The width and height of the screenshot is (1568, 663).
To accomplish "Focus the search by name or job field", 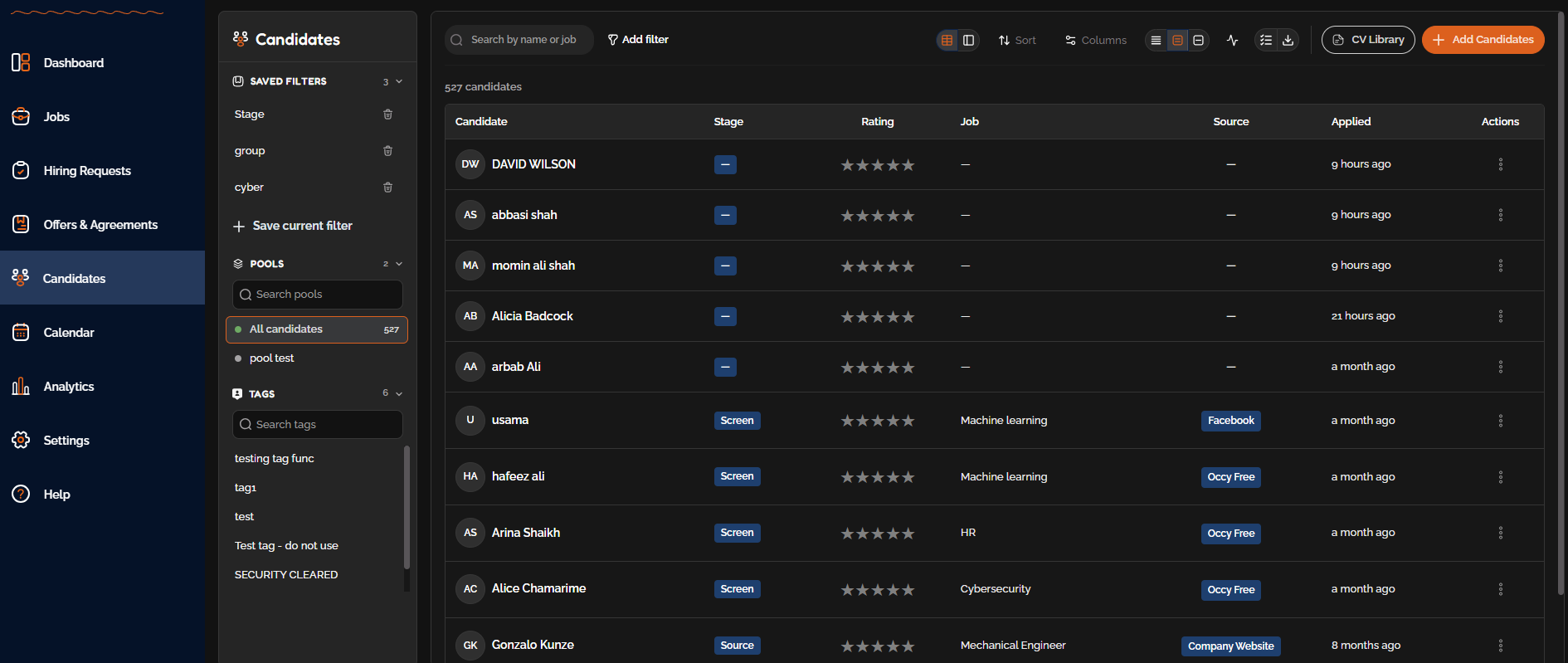I will click(x=519, y=40).
